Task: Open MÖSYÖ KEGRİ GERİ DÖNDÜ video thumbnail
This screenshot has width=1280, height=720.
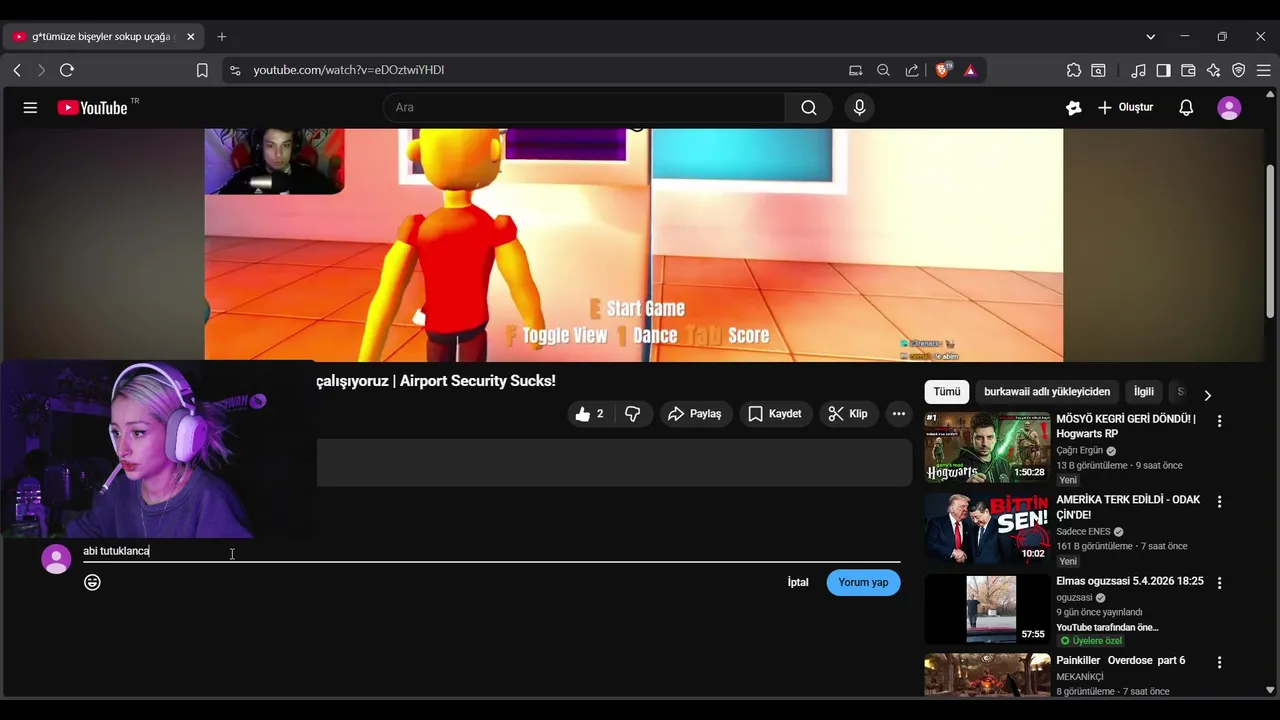Action: 987,447
